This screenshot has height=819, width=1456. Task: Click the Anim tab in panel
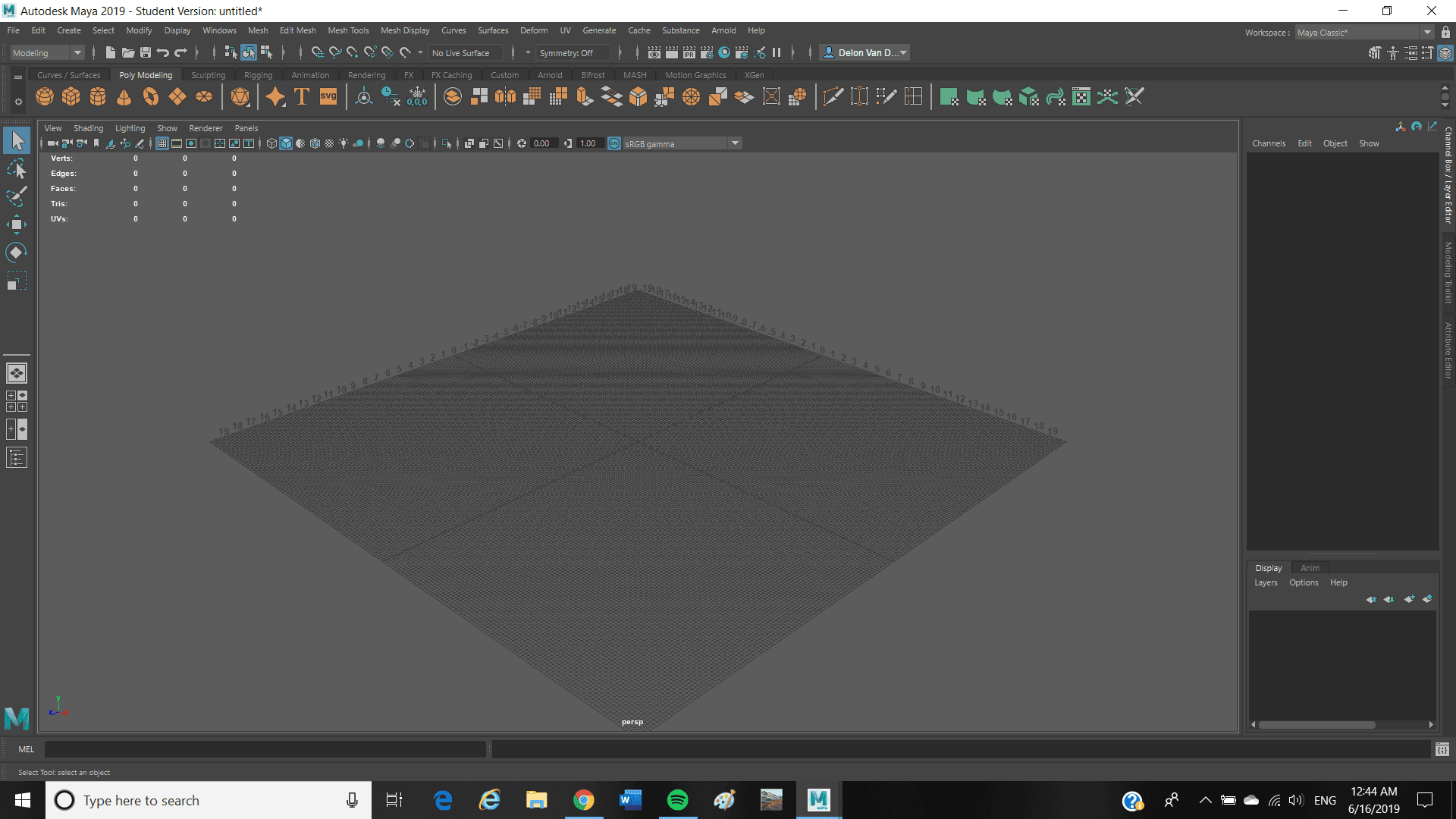(1310, 568)
